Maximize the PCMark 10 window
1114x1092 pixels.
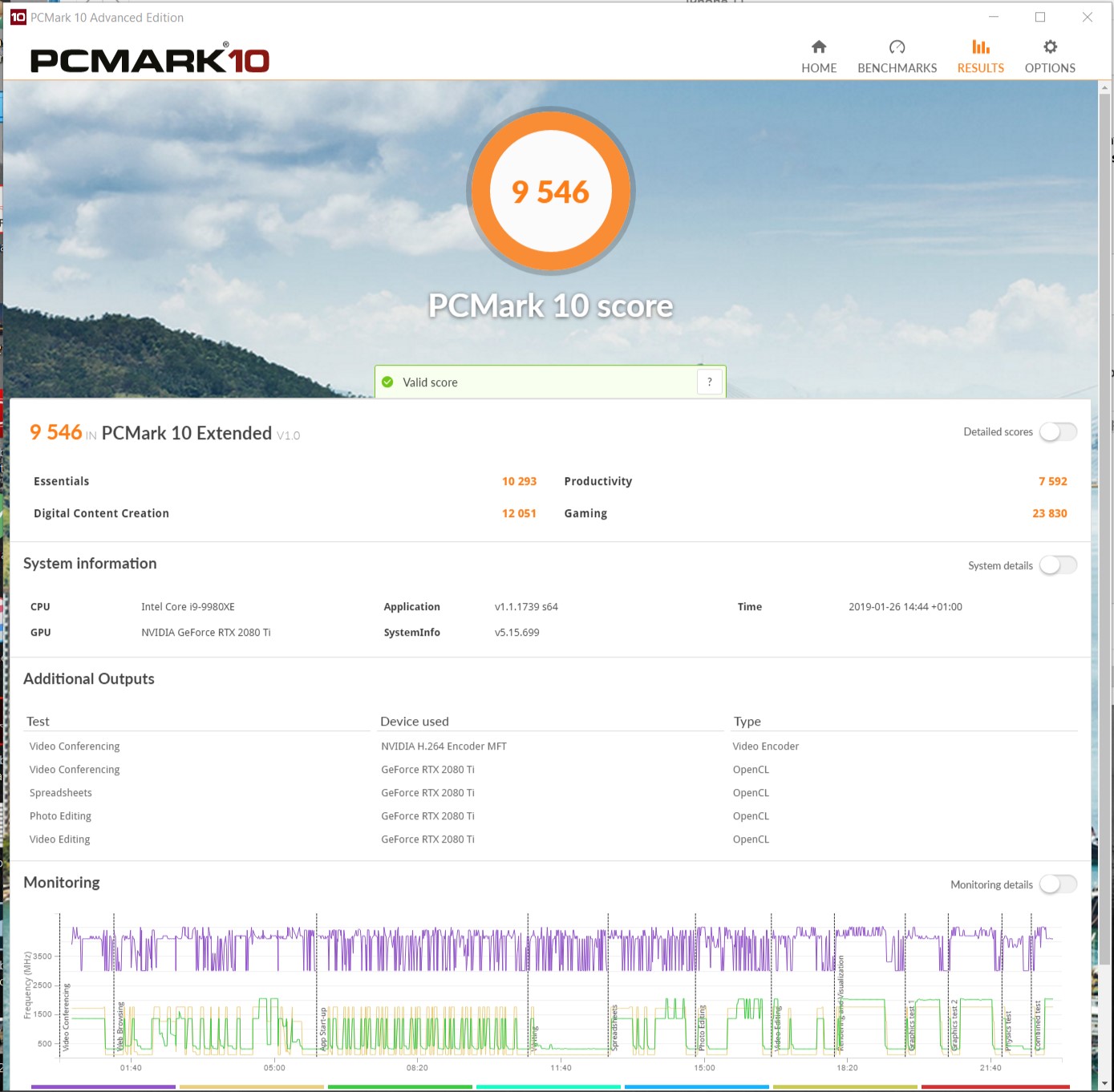[1040, 17]
